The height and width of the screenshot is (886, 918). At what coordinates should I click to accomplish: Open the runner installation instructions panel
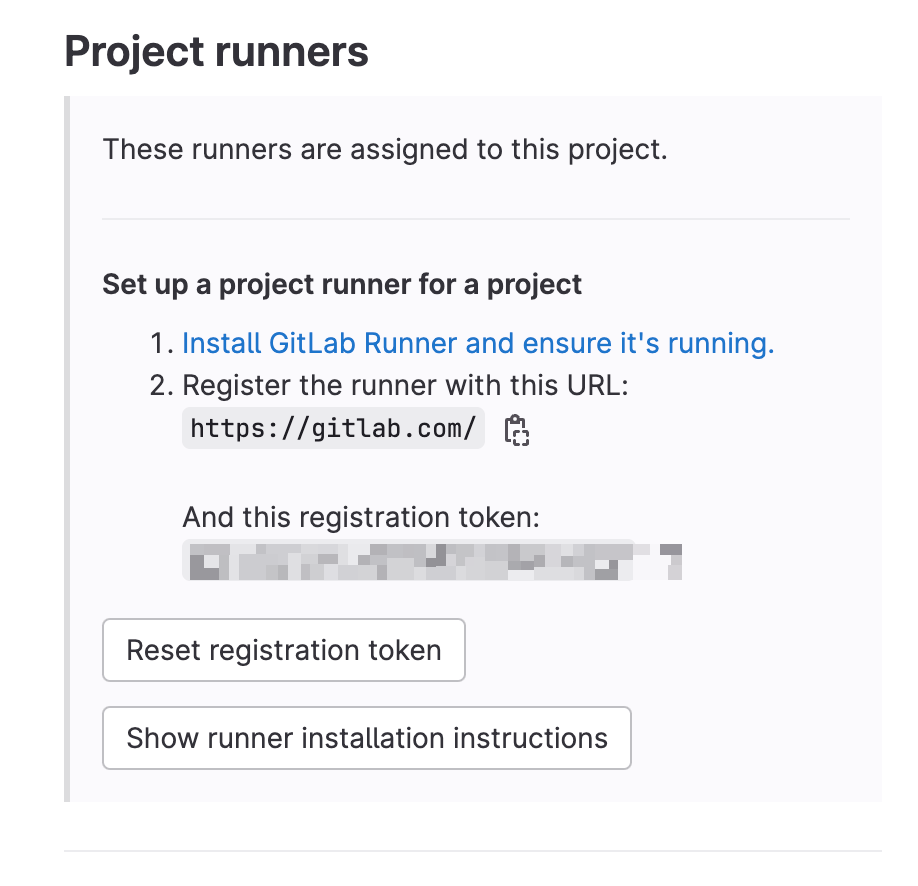367,737
